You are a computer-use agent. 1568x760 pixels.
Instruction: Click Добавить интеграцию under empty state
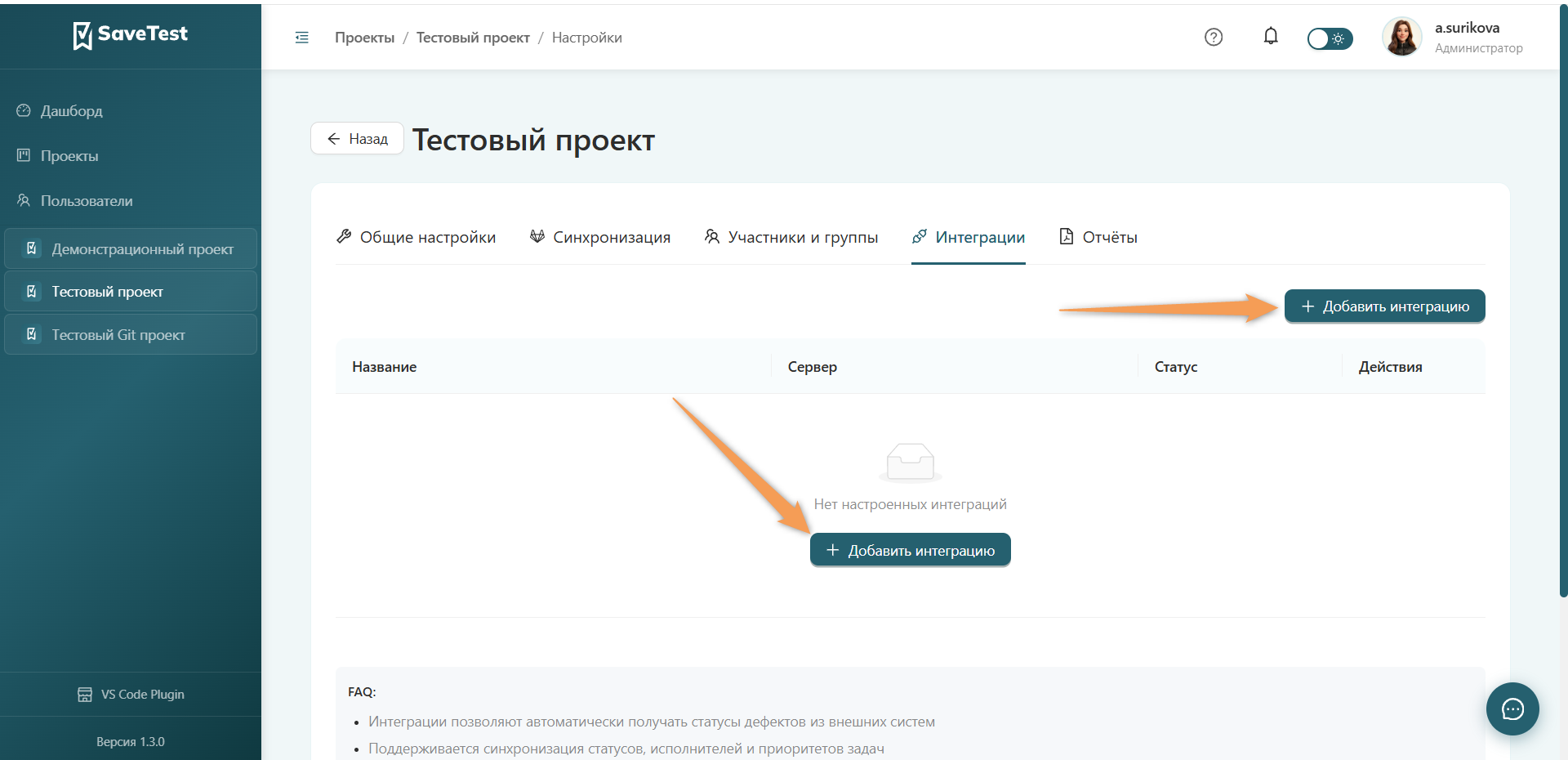[910, 550]
